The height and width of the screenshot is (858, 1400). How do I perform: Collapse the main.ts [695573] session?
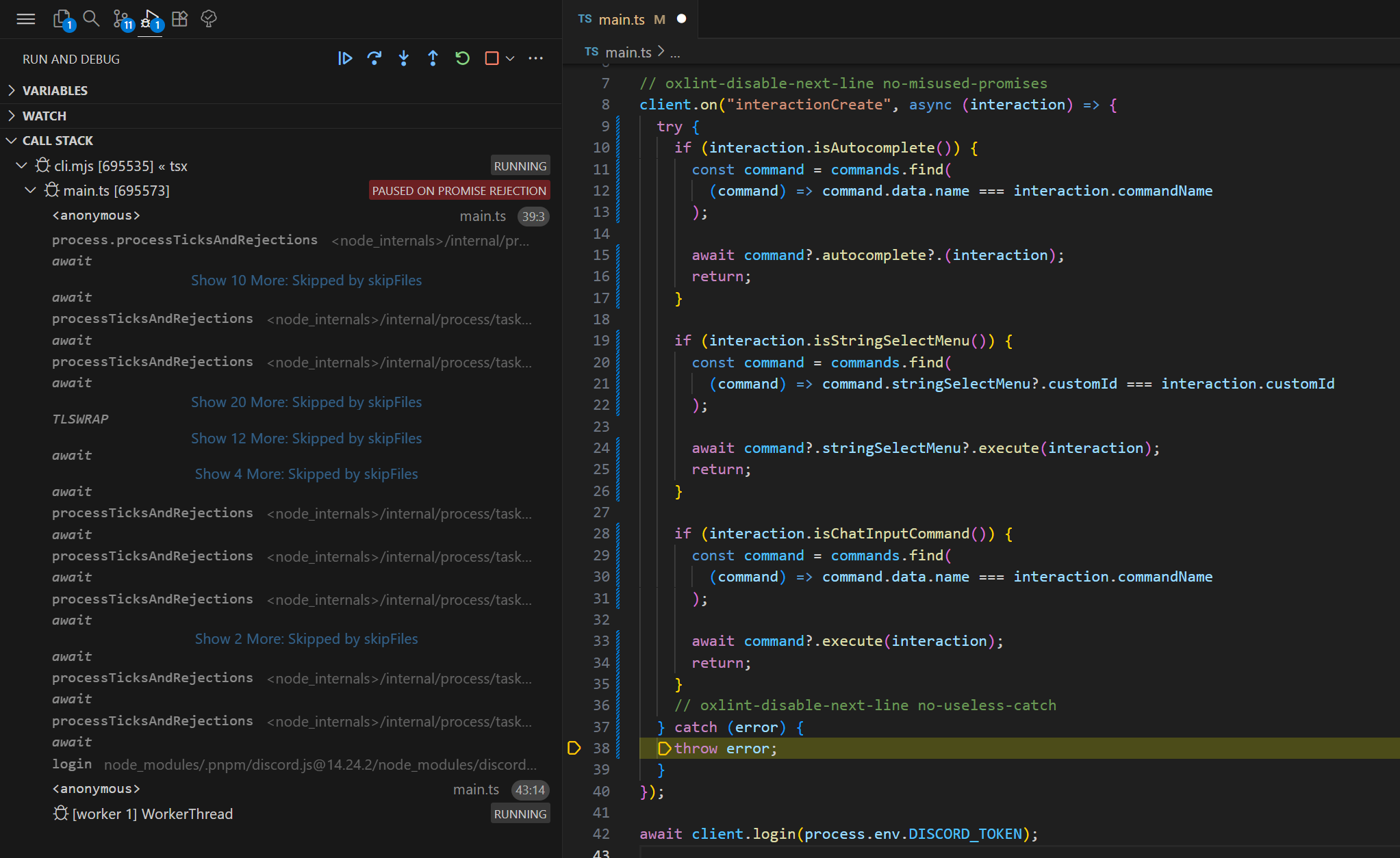pyautogui.click(x=30, y=190)
